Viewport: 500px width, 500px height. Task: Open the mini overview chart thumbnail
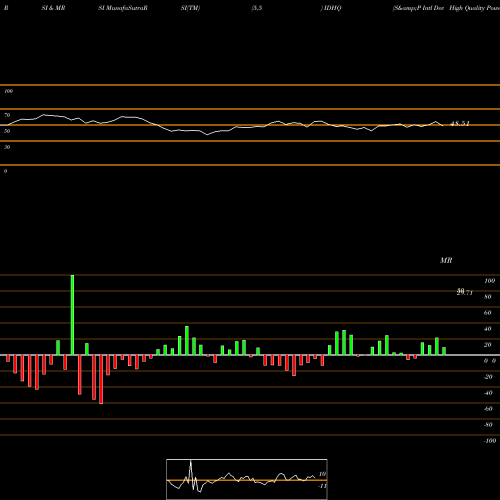(247, 479)
